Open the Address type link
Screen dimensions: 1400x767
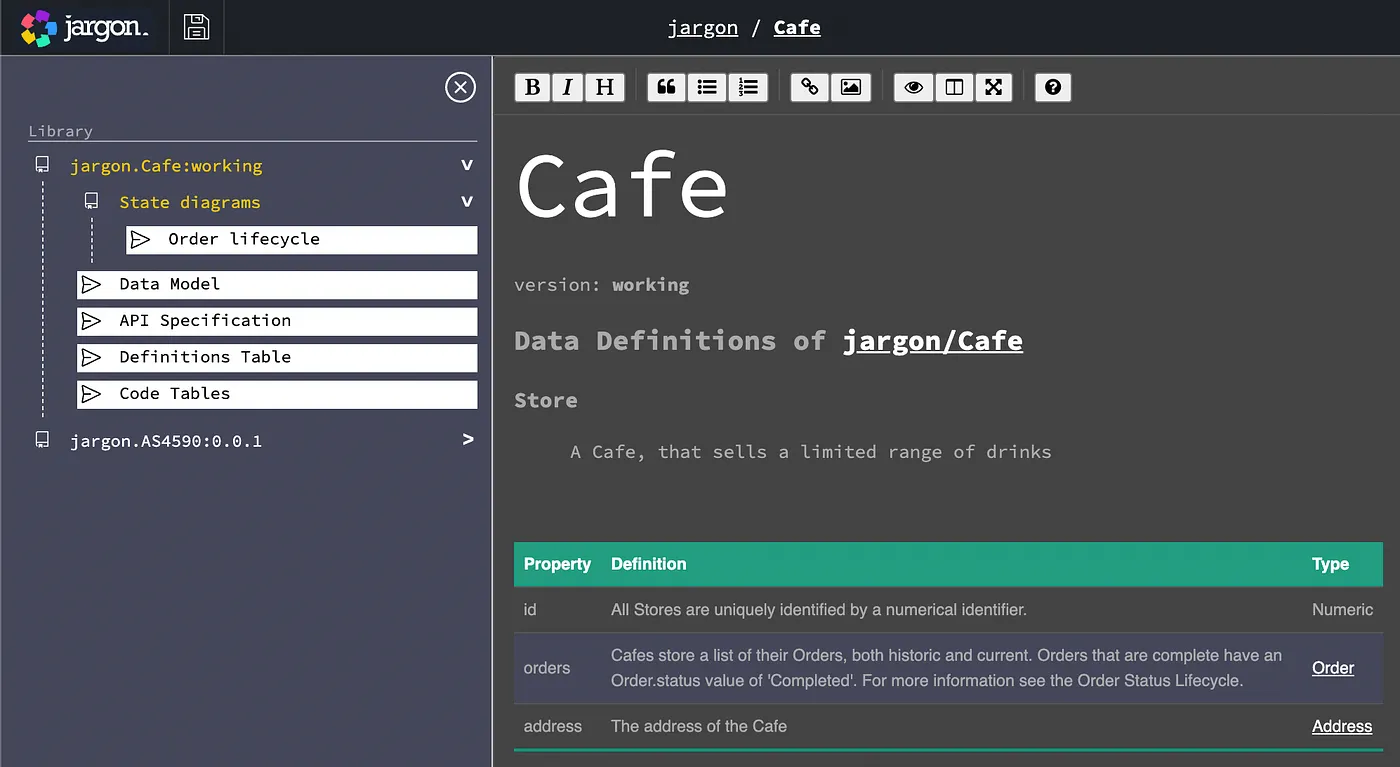[1341, 726]
